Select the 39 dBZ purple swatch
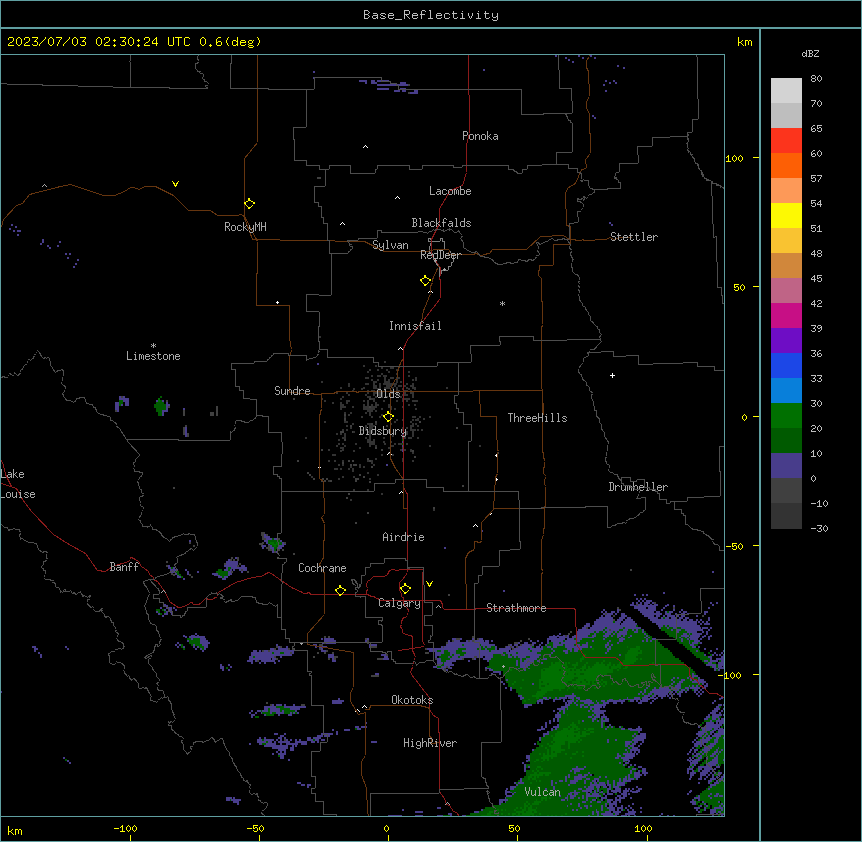Image resolution: width=862 pixels, height=842 pixels. tap(786, 340)
